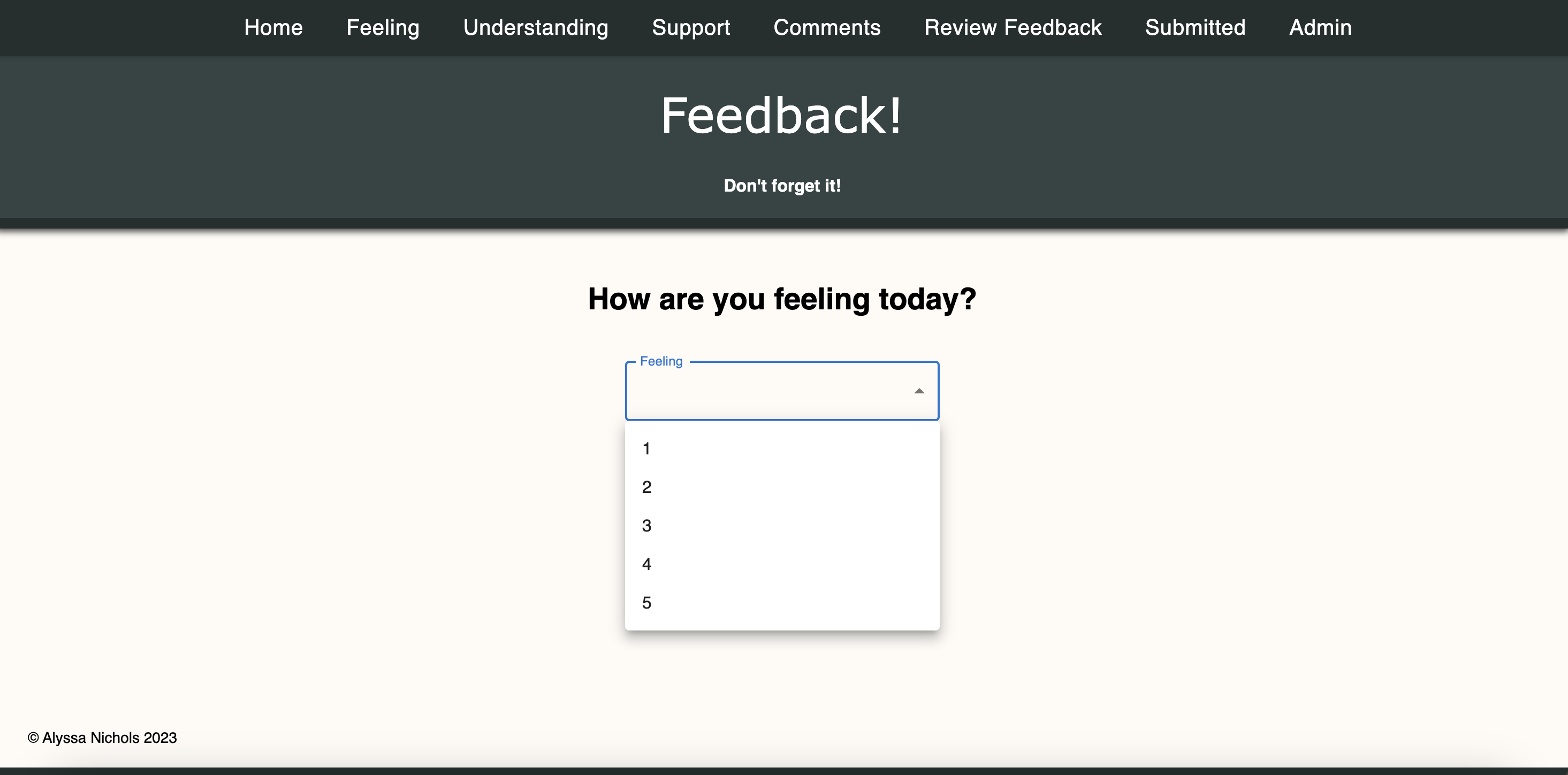The width and height of the screenshot is (1568, 775).
Task: Open the Home nav link
Action: [x=273, y=27]
